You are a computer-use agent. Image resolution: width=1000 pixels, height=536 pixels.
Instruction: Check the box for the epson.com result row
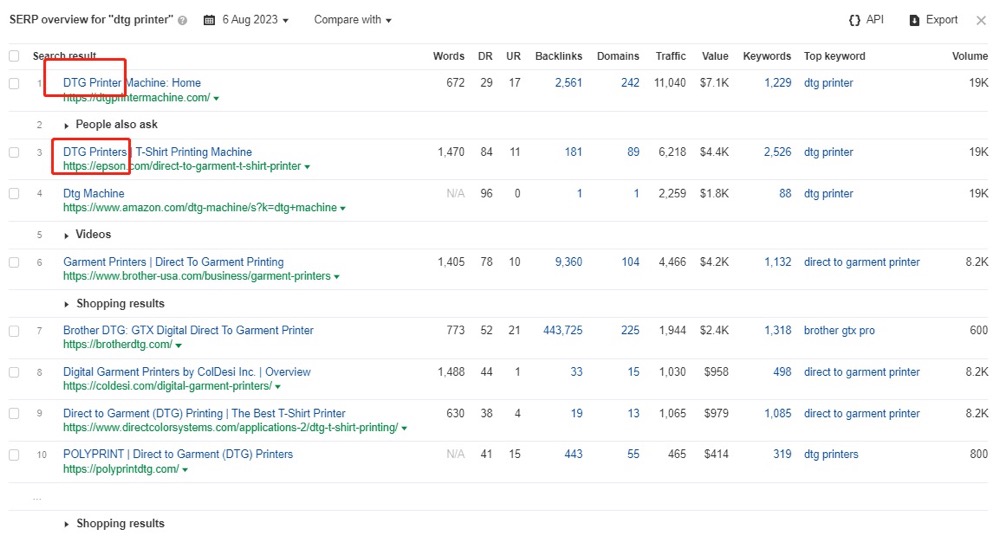(x=14, y=153)
